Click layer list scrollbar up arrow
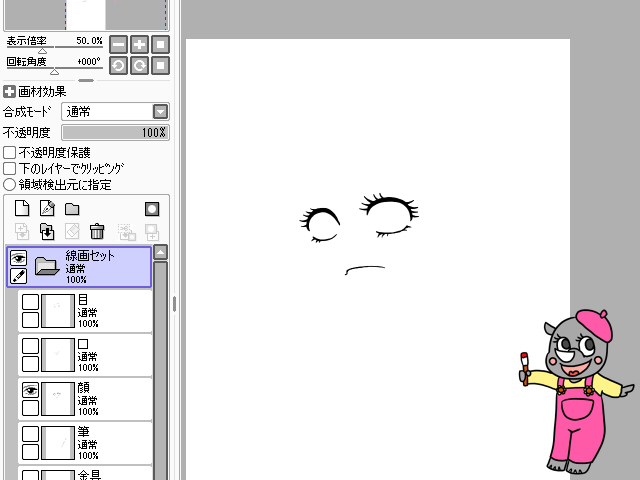Image resolution: width=640 pixels, height=480 pixels. point(160,252)
